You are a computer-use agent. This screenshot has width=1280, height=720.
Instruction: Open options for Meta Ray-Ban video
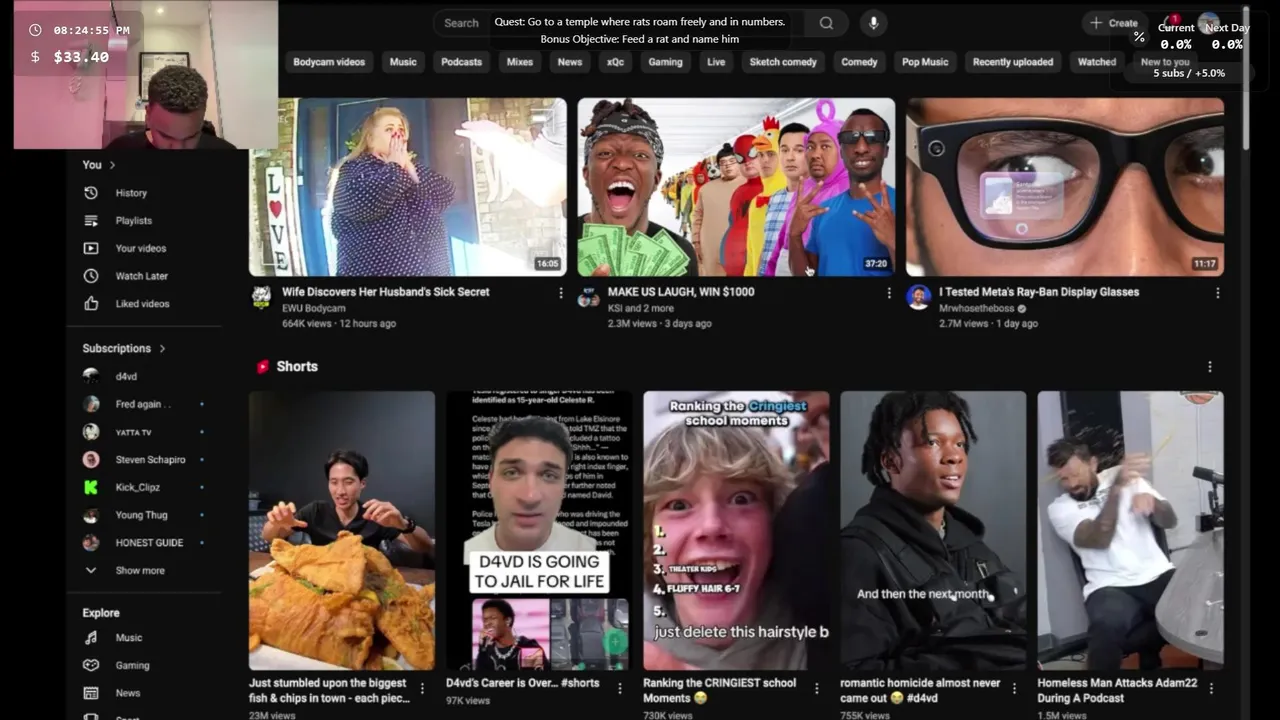[x=1217, y=293]
